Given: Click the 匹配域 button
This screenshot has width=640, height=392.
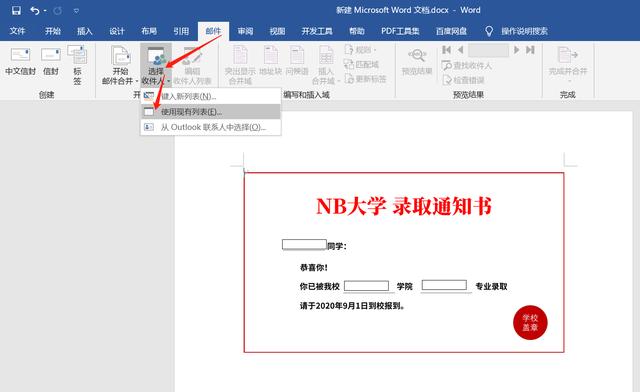Looking at the screenshot, I should click(361, 64).
